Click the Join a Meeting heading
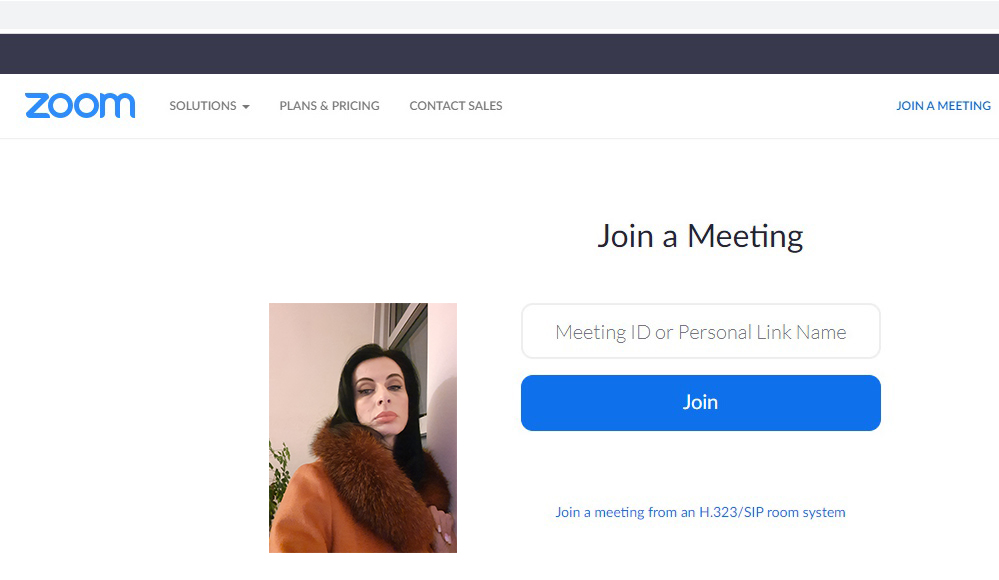Screen dimensions: 999x580 pyautogui.click(x=700, y=236)
